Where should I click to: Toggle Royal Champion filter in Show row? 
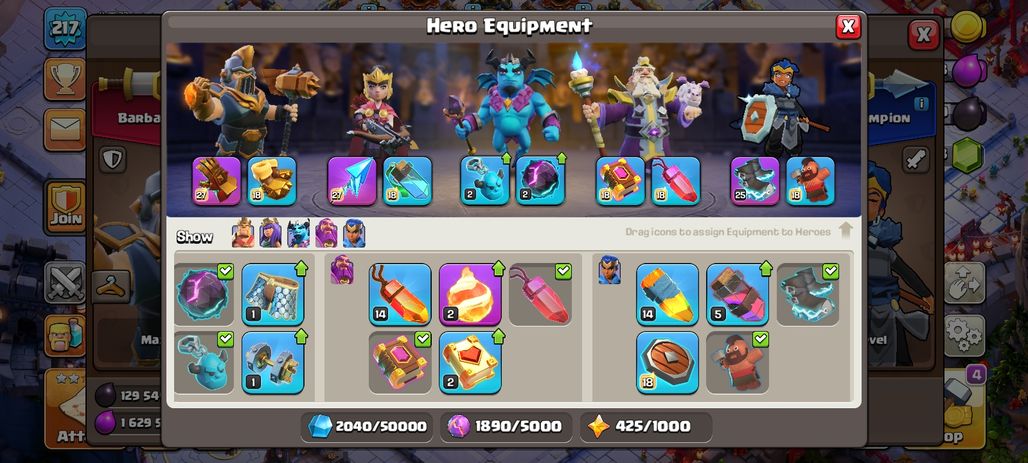coord(354,233)
